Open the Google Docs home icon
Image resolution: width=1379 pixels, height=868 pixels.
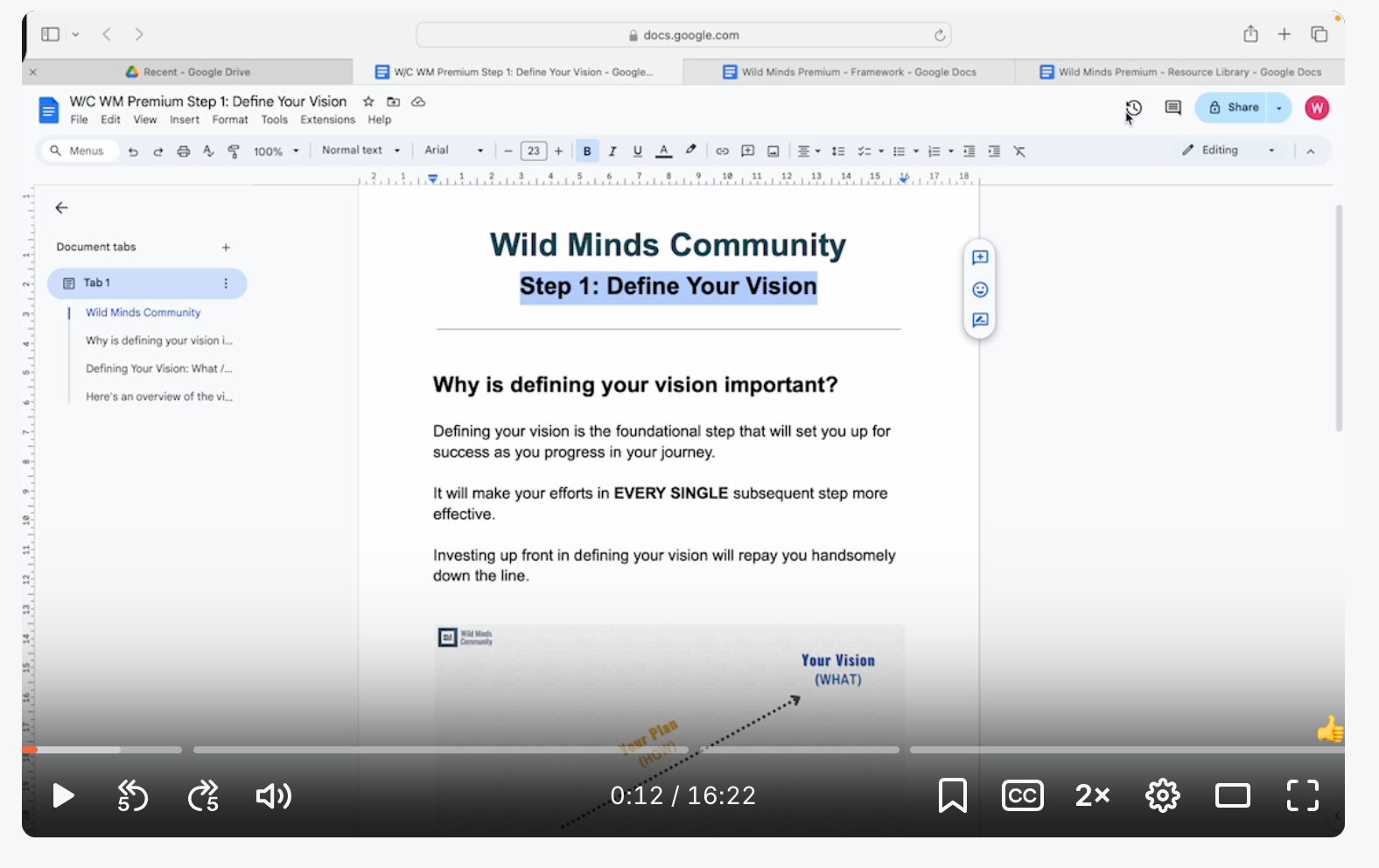click(x=49, y=109)
